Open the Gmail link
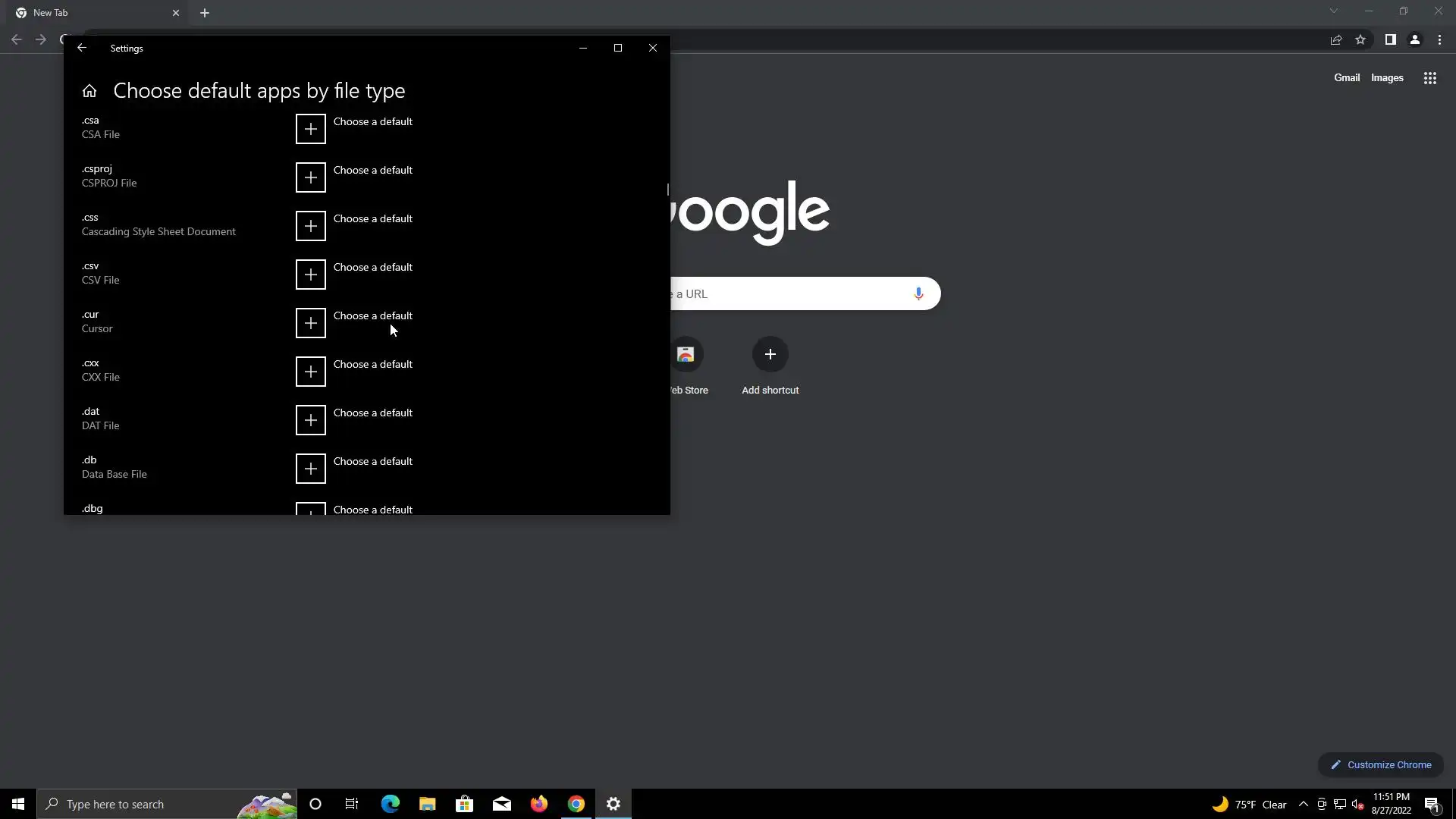This screenshot has height=819, width=1456. pyautogui.click(x=1346, y=78)
